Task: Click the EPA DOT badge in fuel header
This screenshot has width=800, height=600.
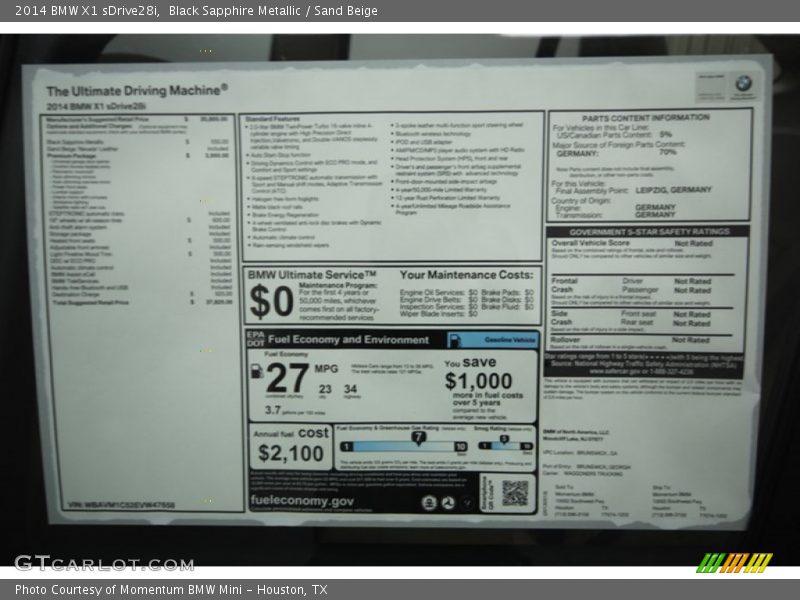Action: 255,339
